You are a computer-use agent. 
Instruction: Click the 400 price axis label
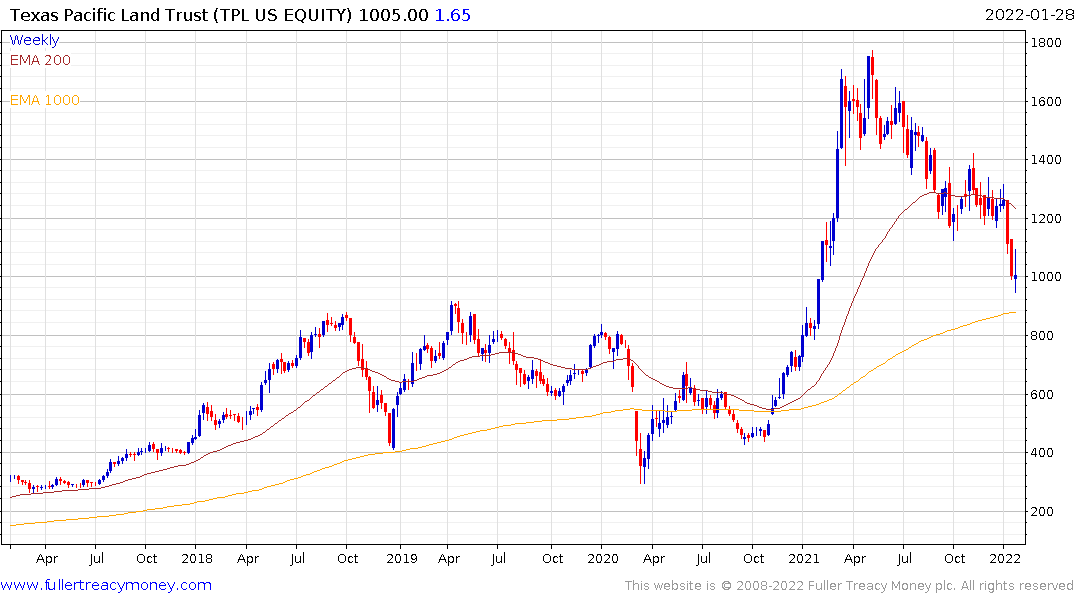point(1042,453)
